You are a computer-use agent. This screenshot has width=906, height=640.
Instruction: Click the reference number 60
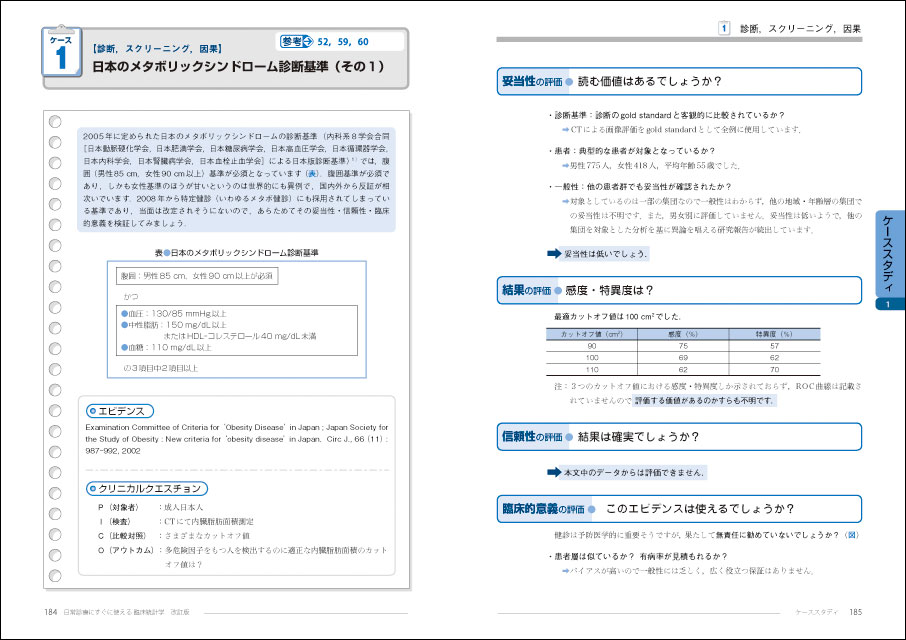point(362,41)
